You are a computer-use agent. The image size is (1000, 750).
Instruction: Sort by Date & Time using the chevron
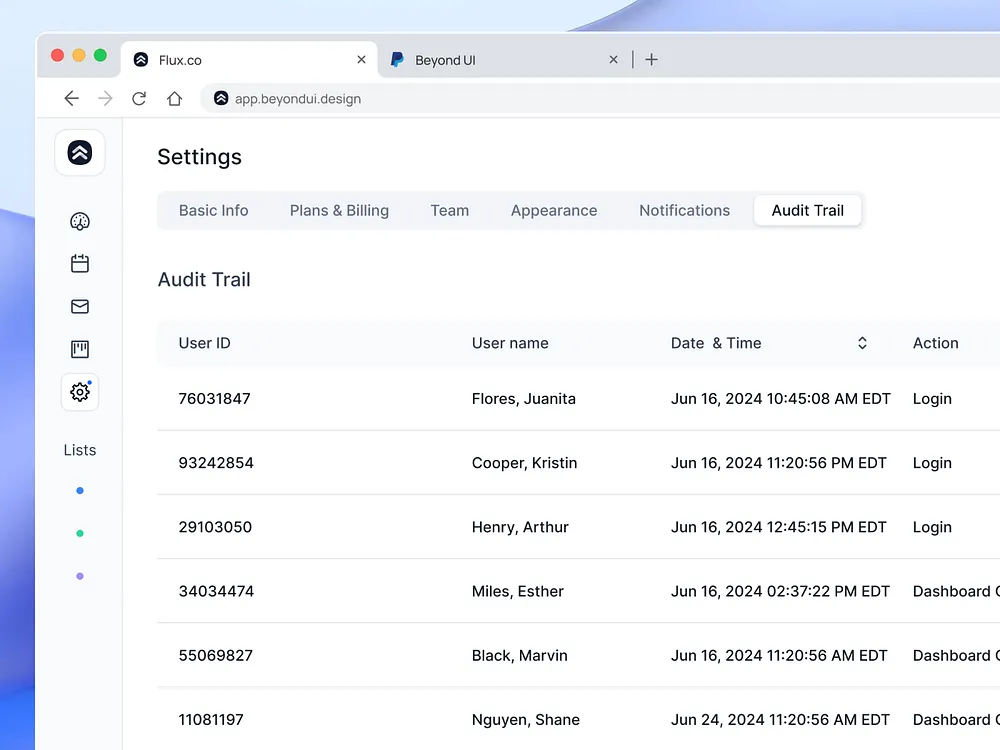pos(862,343)
